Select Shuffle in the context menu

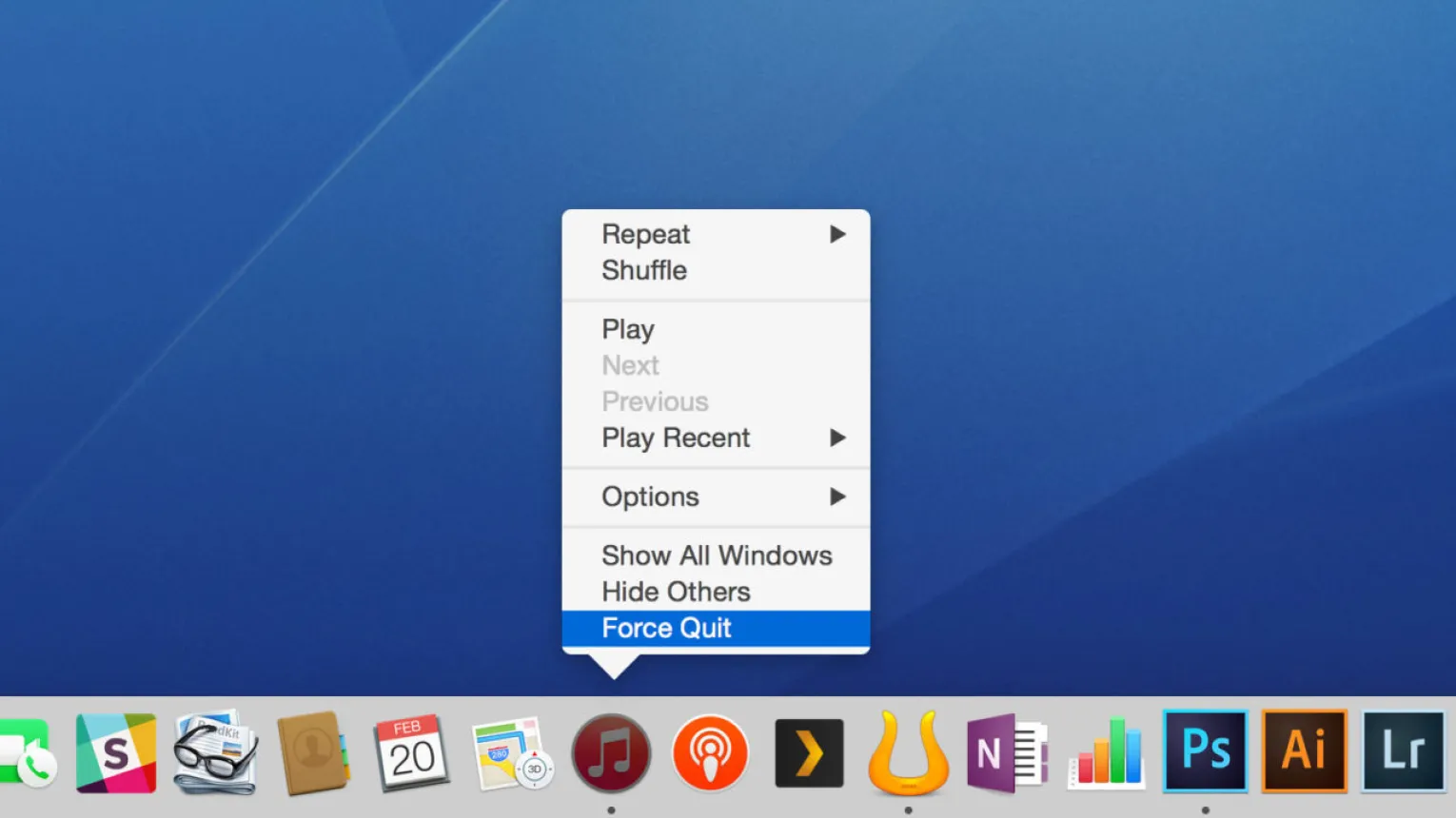(x=716, y=270)
